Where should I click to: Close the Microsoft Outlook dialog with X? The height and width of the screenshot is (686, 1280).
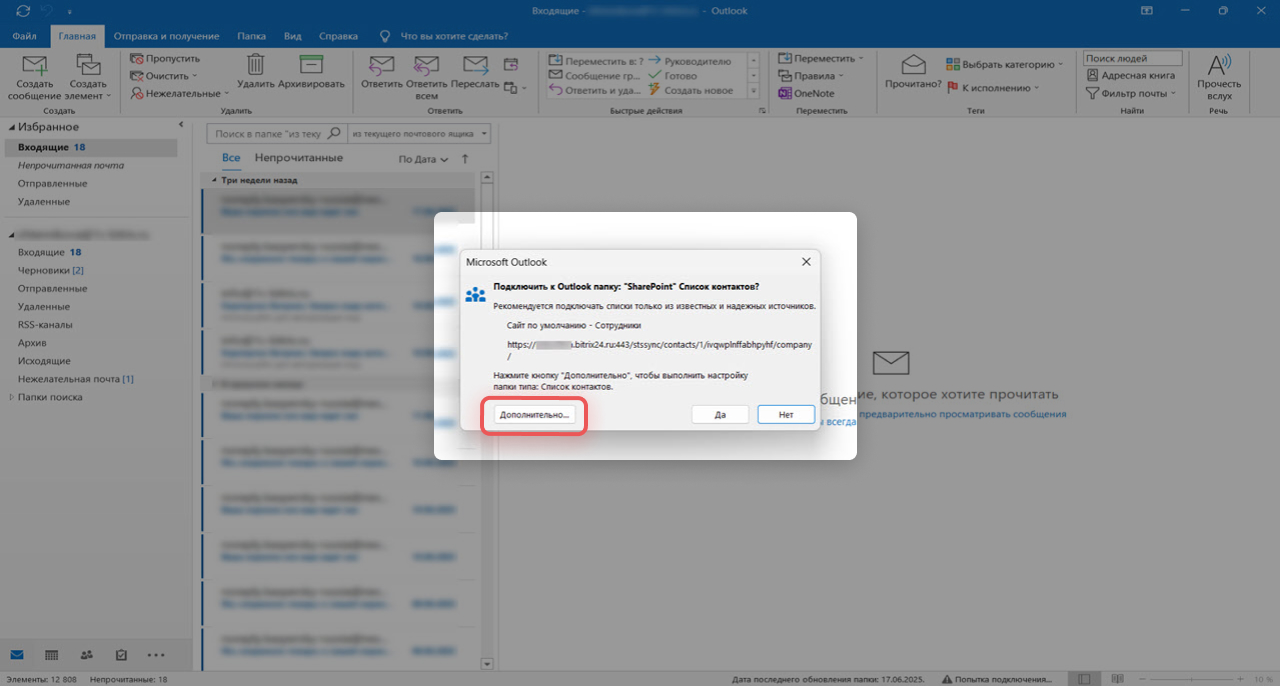click(x=806, y=262)
